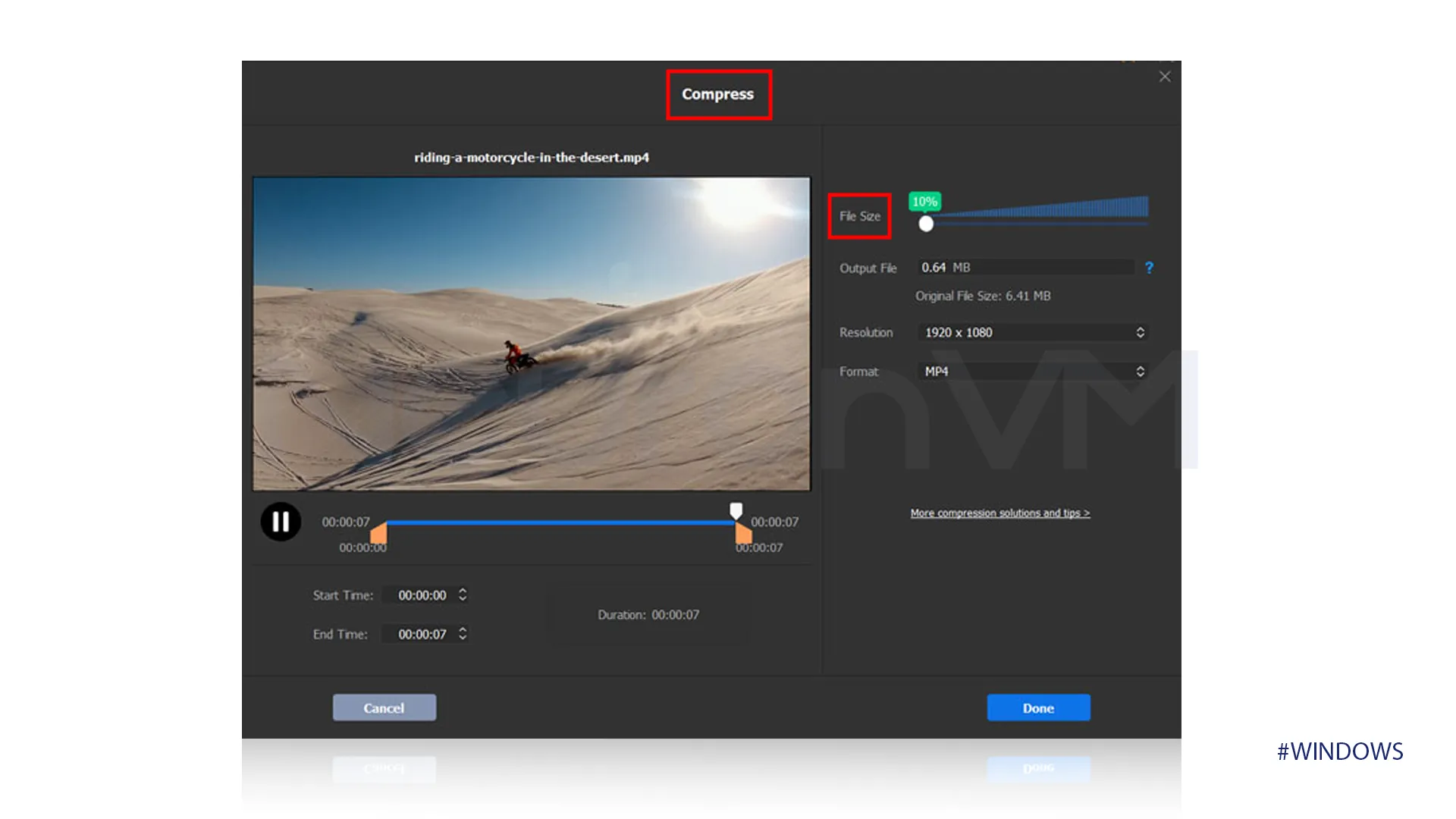1456x819 pixels.
Task: Click the 10% compression indicator badge
Action: pos(924,200)
